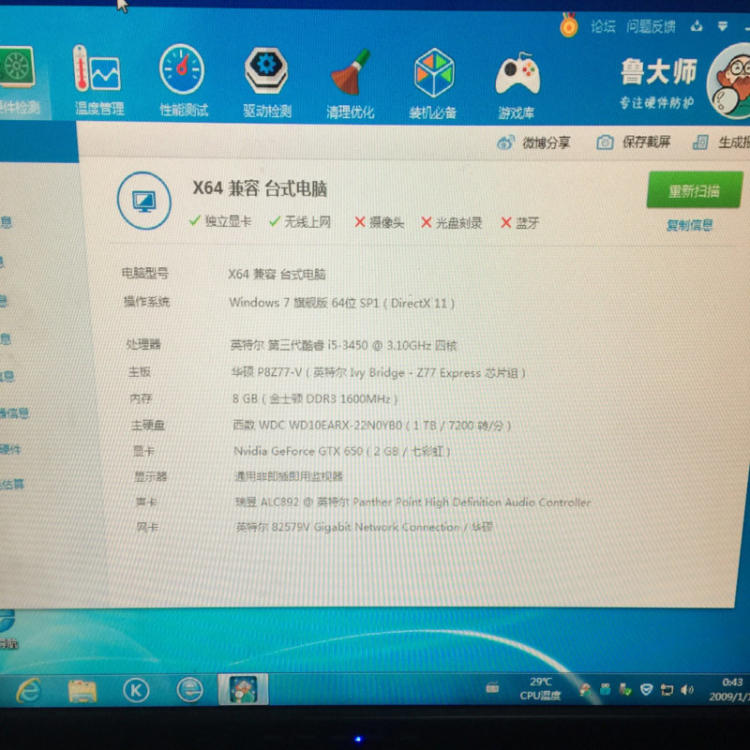Open the 温度管理 temperature management tab
The width and height of the screenshot is (750, 750).
(x=98, y=80)
